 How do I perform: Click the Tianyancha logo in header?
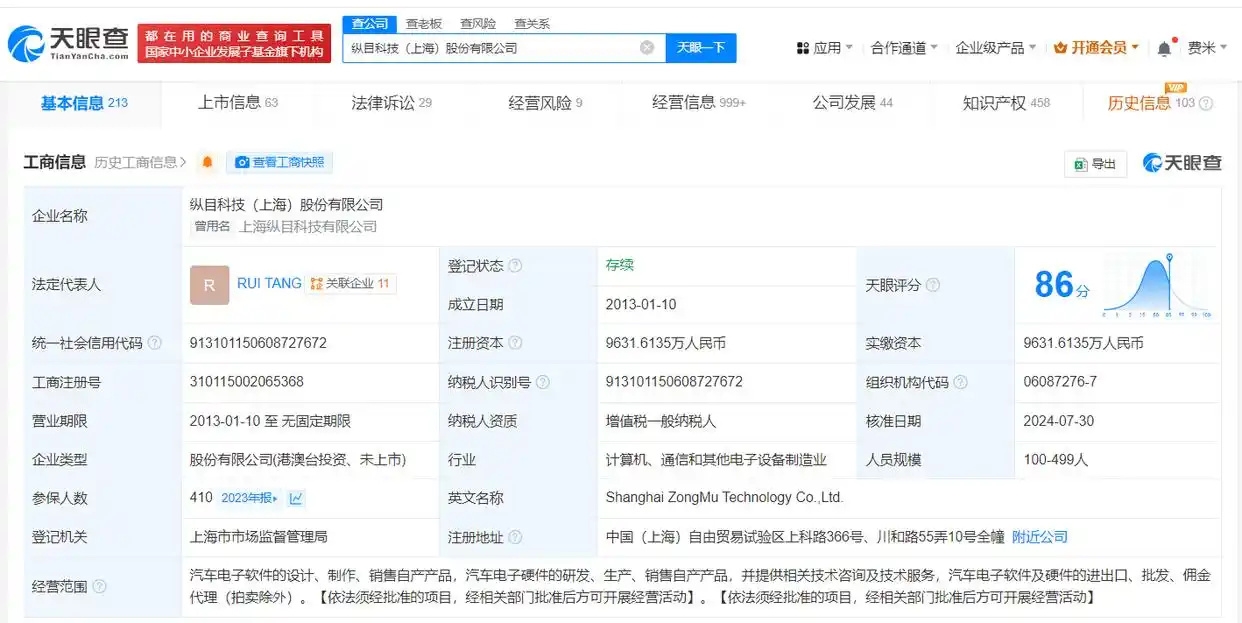pyautogui.click(x=68, y=43)
